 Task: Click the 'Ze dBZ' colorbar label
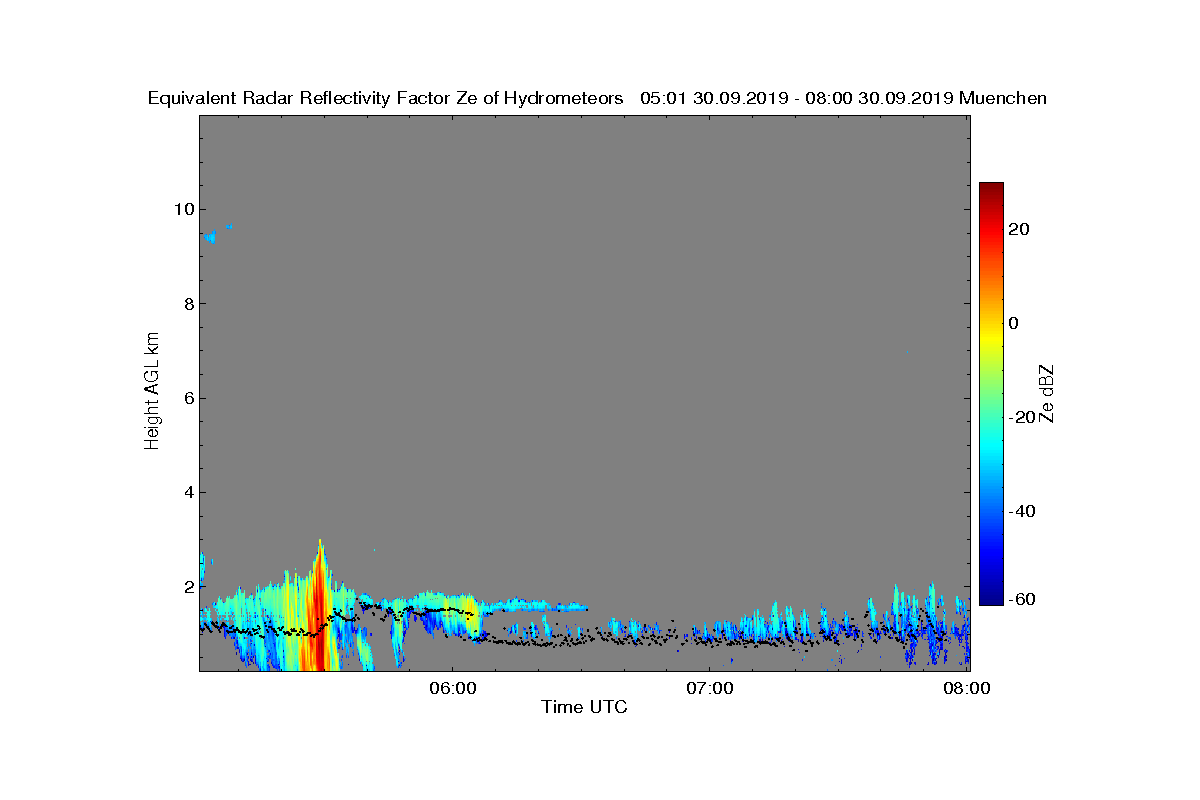tap(1047, 394)
